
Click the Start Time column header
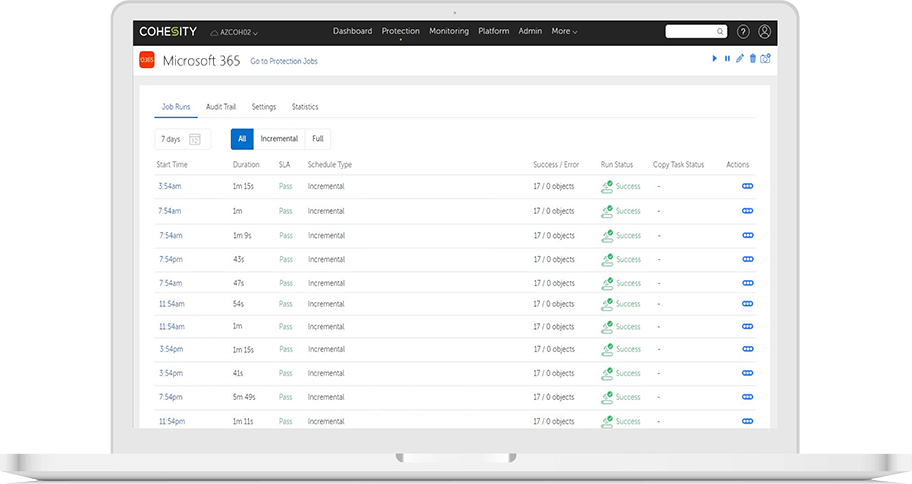(x=172, y=165)
